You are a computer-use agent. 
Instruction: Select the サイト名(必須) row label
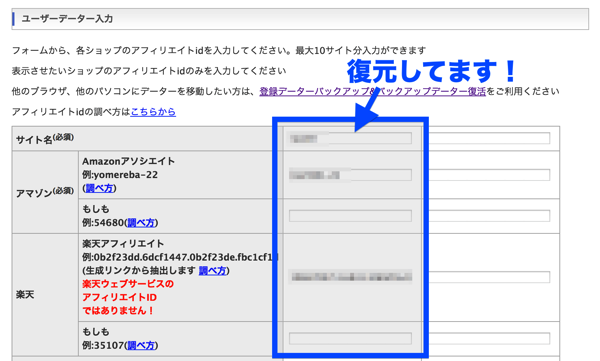tap(45, 139)
